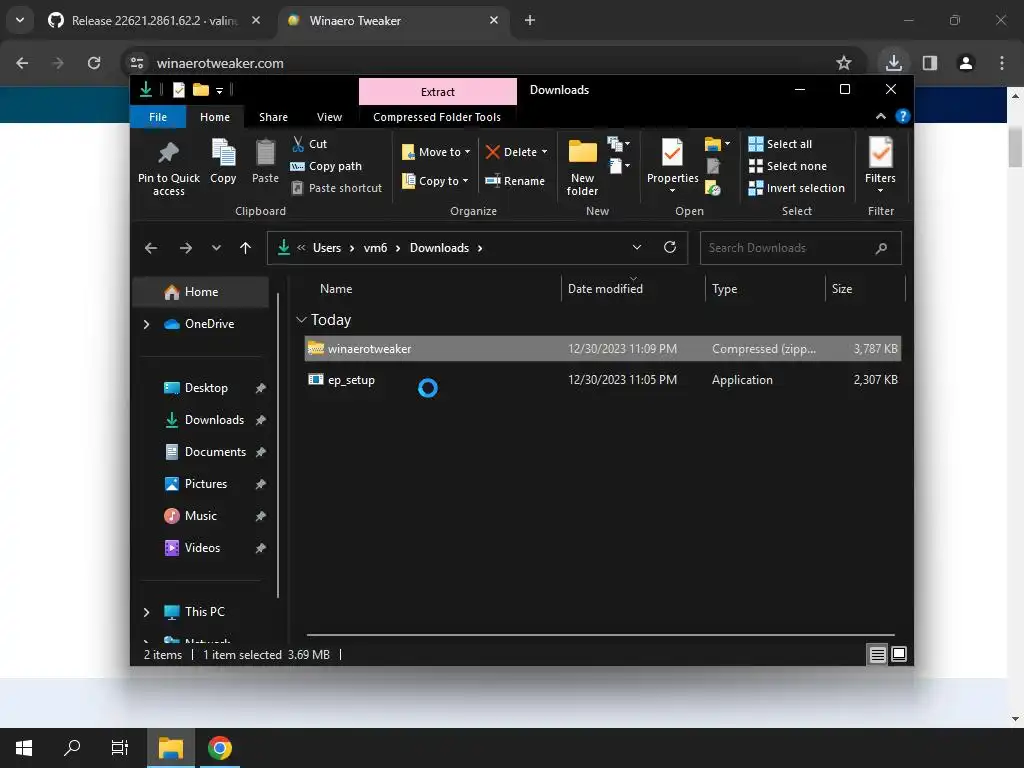
Task: Switch to large icons view layout
Action: (899, 654)
